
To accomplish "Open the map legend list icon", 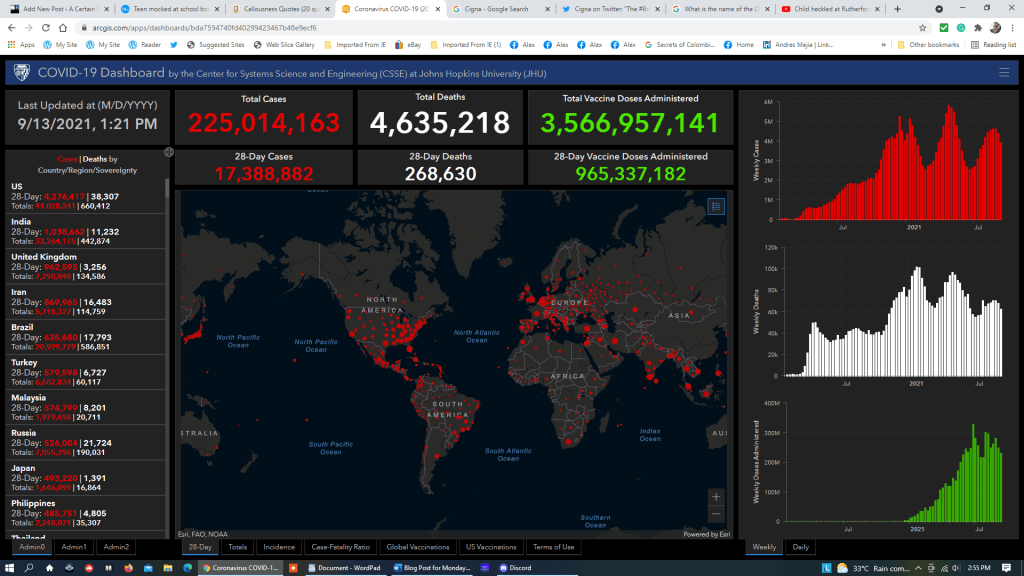I will [x=715, y=206].
